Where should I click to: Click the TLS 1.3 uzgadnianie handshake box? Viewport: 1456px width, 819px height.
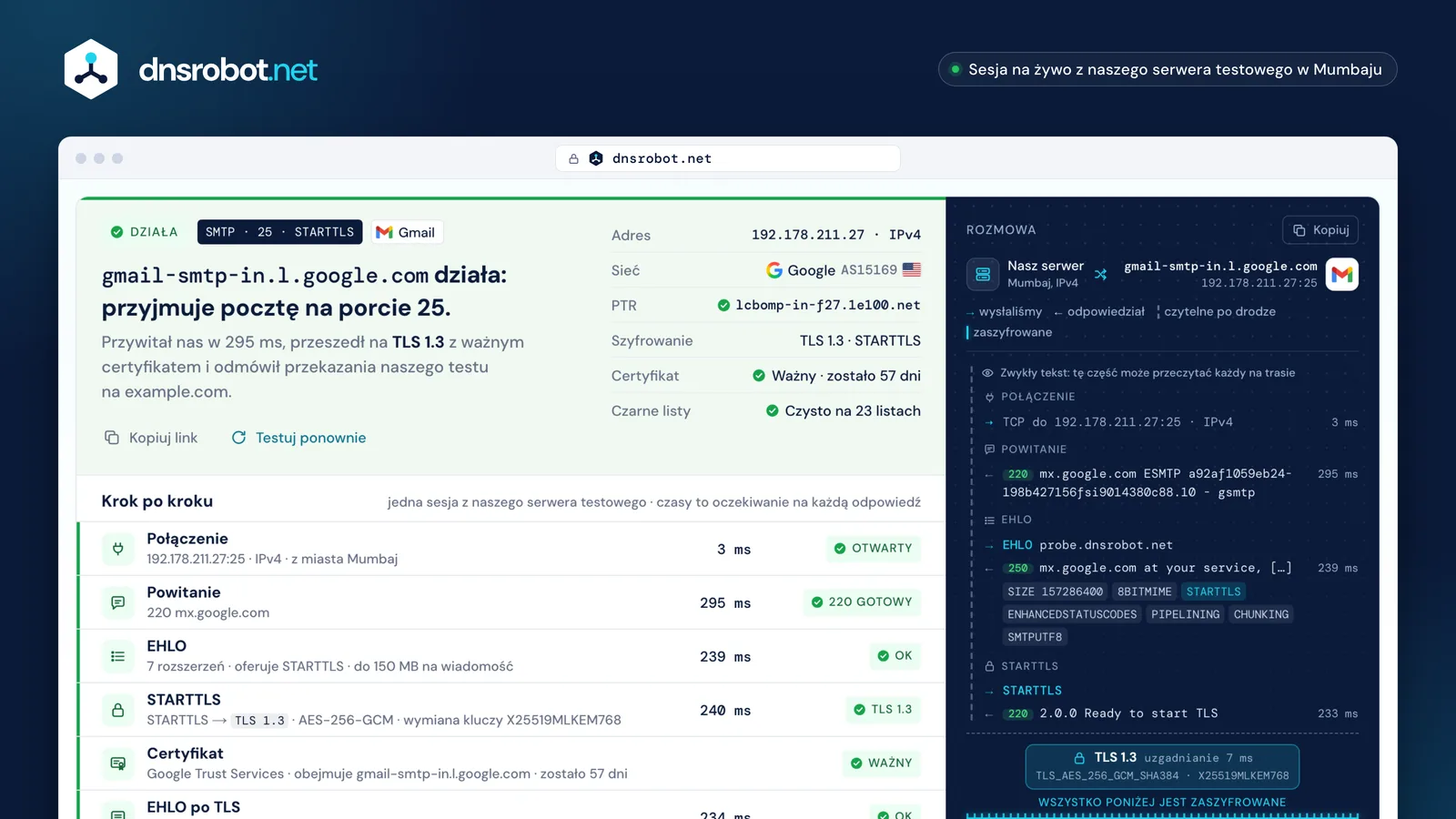pos(1162,766)
